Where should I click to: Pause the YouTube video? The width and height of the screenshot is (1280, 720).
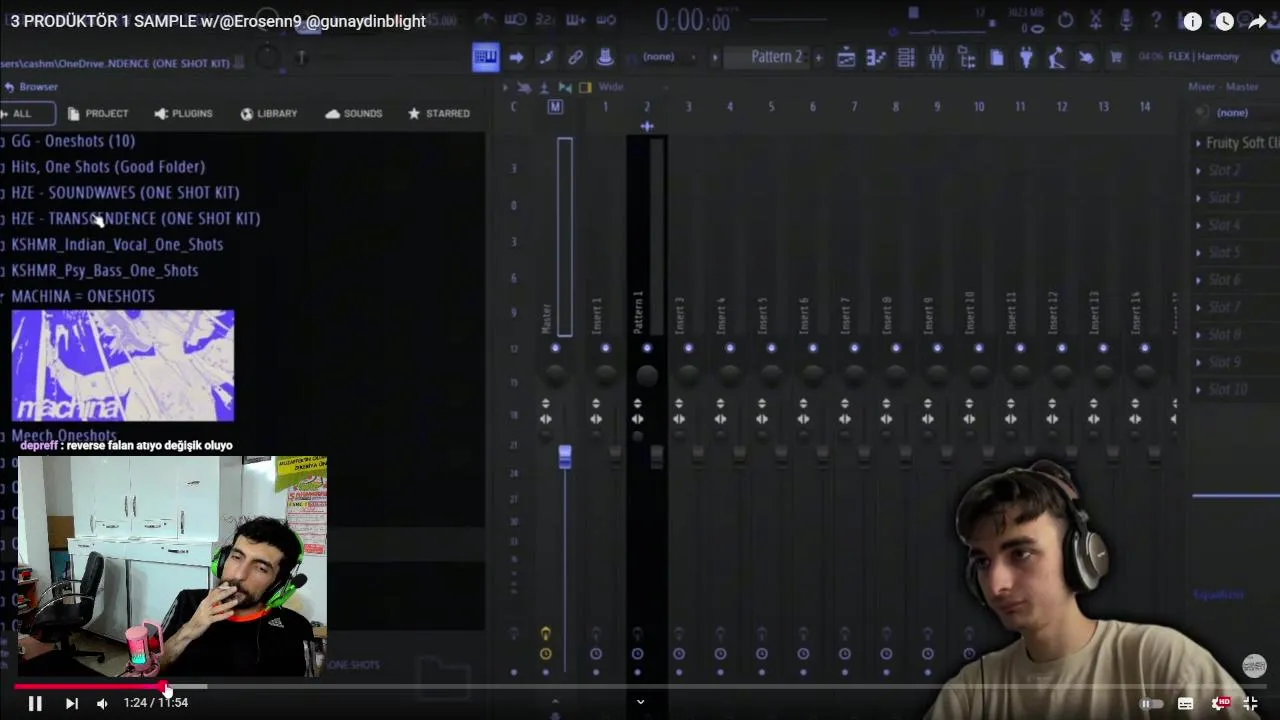click(35, 703)
